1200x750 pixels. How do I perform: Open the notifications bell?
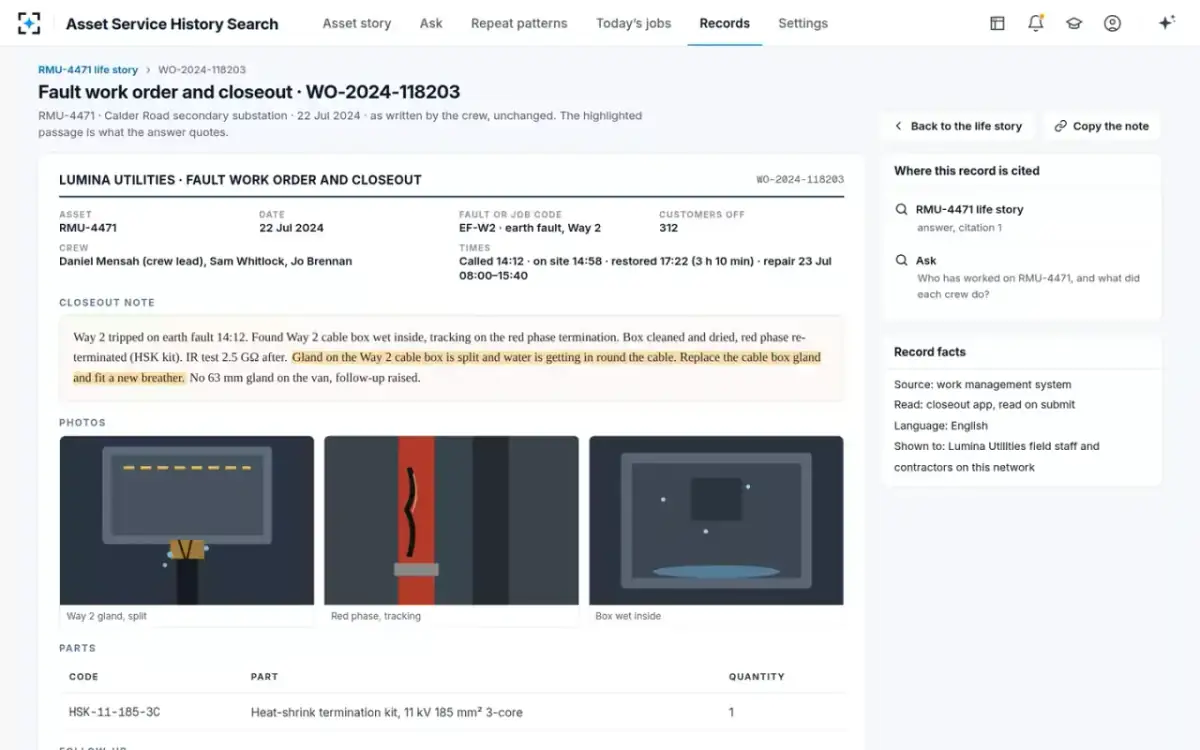tap(1036, 23)
